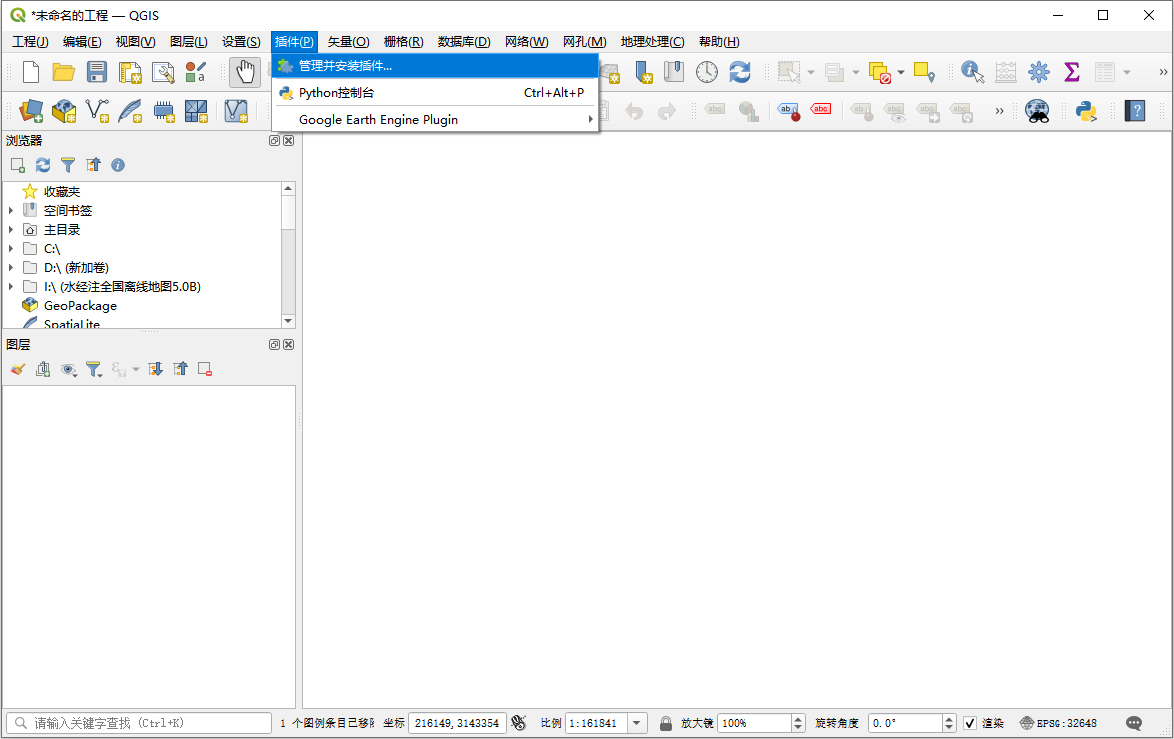The image size is (1174, 739).
Task: Open the 图层(L) menu
Action: [x=188, y=42]
